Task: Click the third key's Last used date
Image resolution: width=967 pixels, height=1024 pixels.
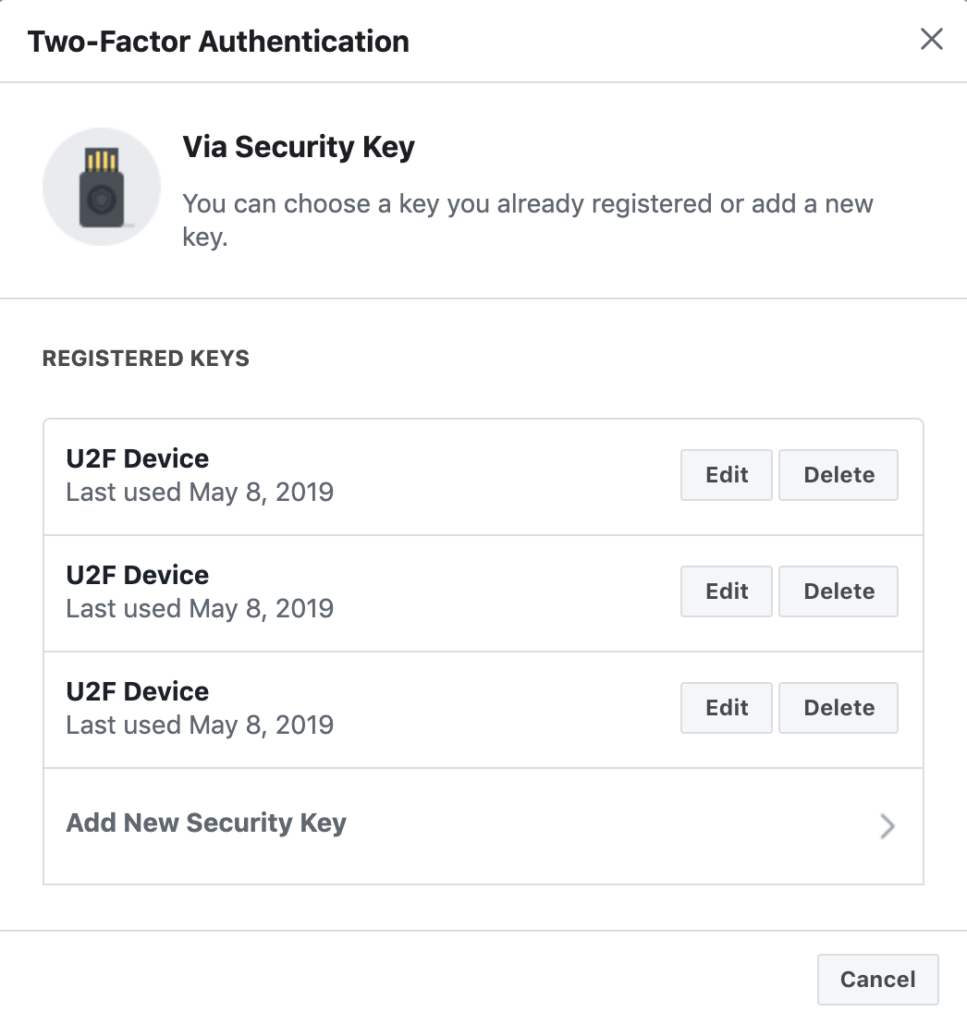Action: pyautogui.click(x=200, y=725)
